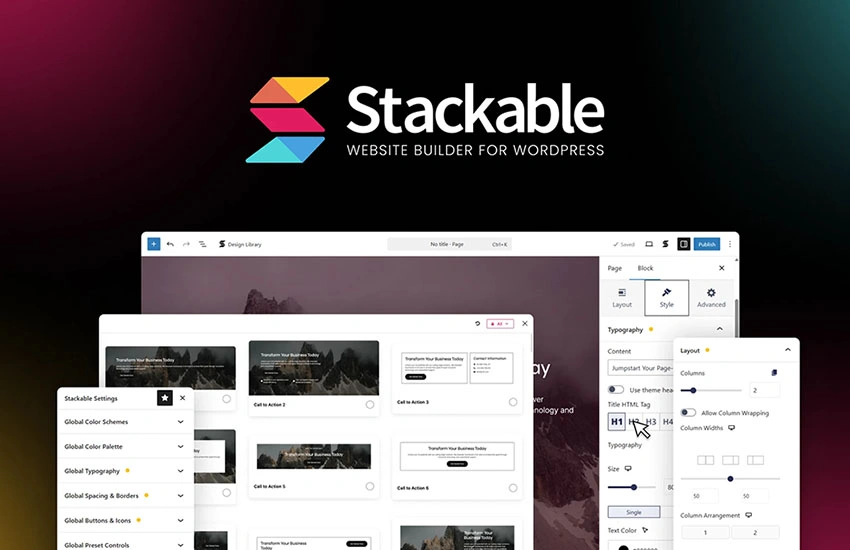
Task: Switch to the Page tab
Action: [615, 268]
